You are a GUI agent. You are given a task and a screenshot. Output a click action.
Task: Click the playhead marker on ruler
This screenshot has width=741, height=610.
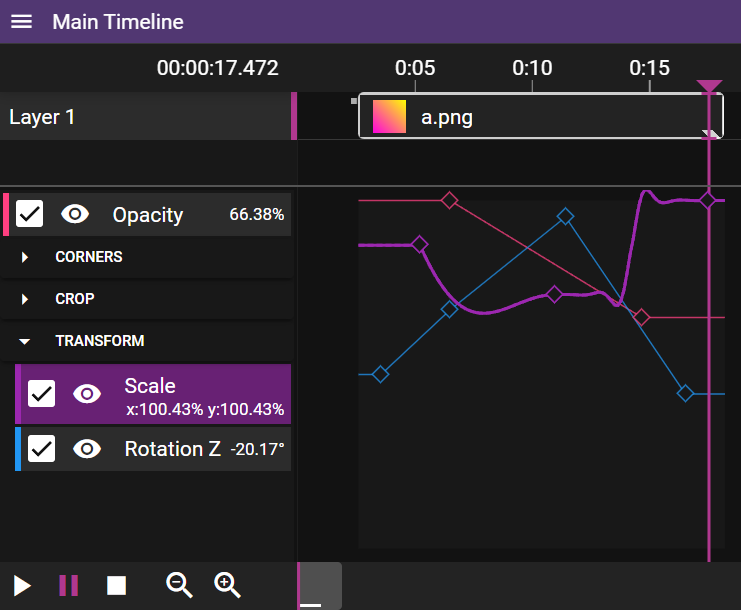click(x=709, y=86)
